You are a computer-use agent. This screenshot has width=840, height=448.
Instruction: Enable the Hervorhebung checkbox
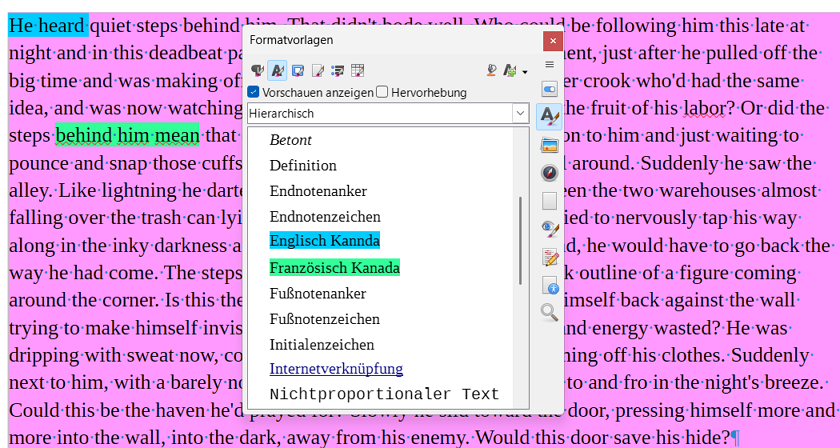pyautogui.click(x=382, y=92)
